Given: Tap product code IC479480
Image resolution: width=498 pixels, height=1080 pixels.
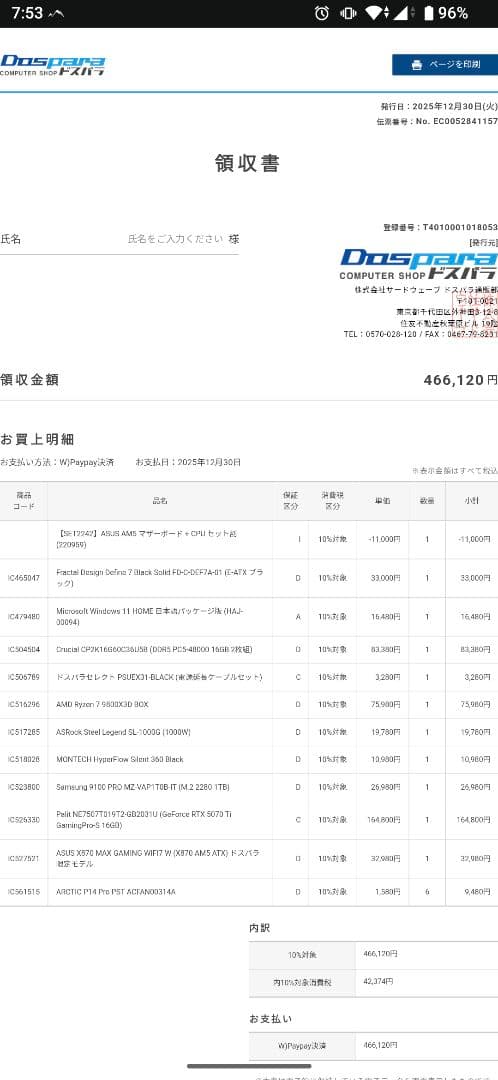Looking at the screenshot, I should (x=23, y=616).
